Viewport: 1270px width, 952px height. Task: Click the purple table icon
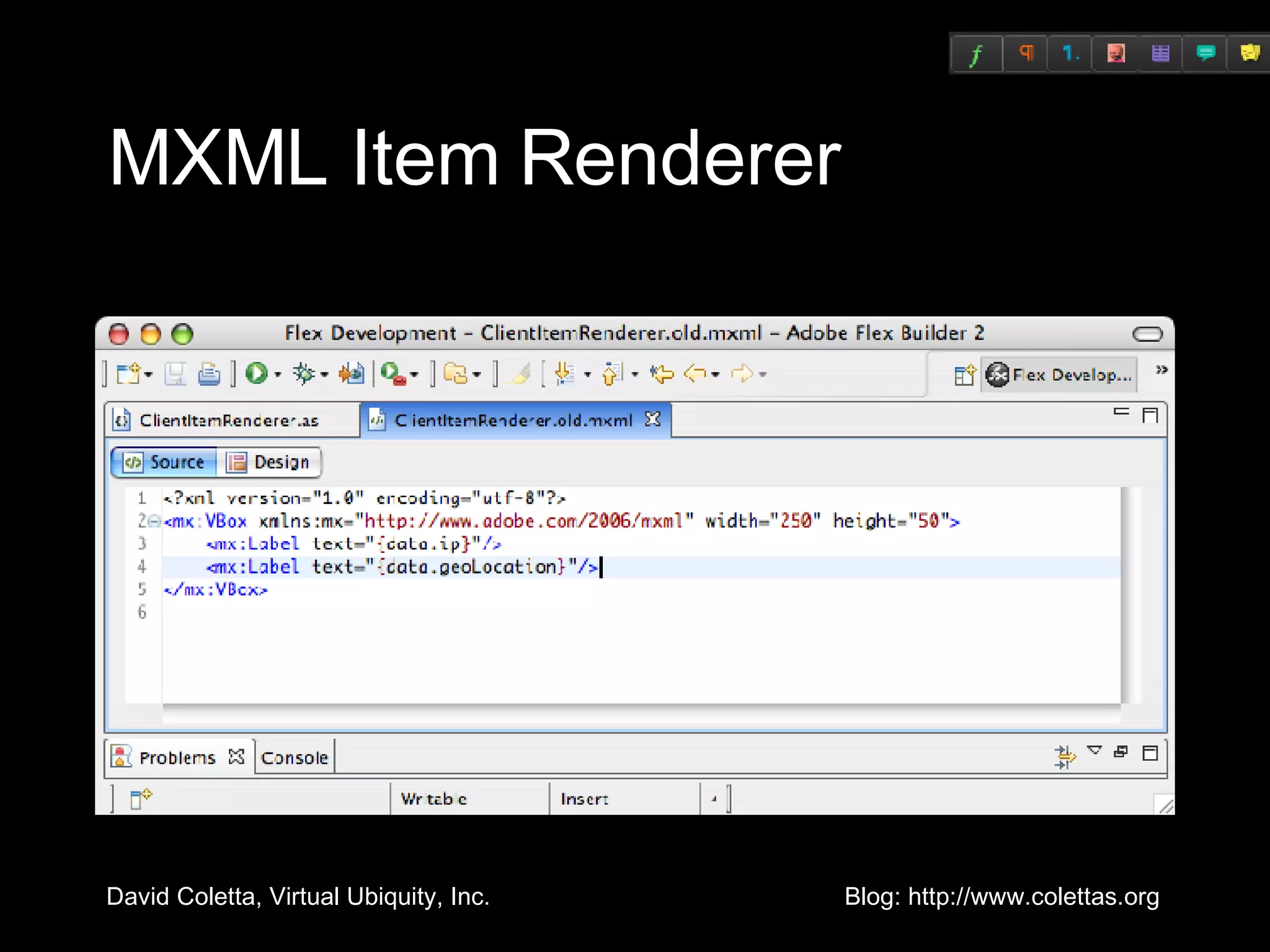[x=1161, y=54]
